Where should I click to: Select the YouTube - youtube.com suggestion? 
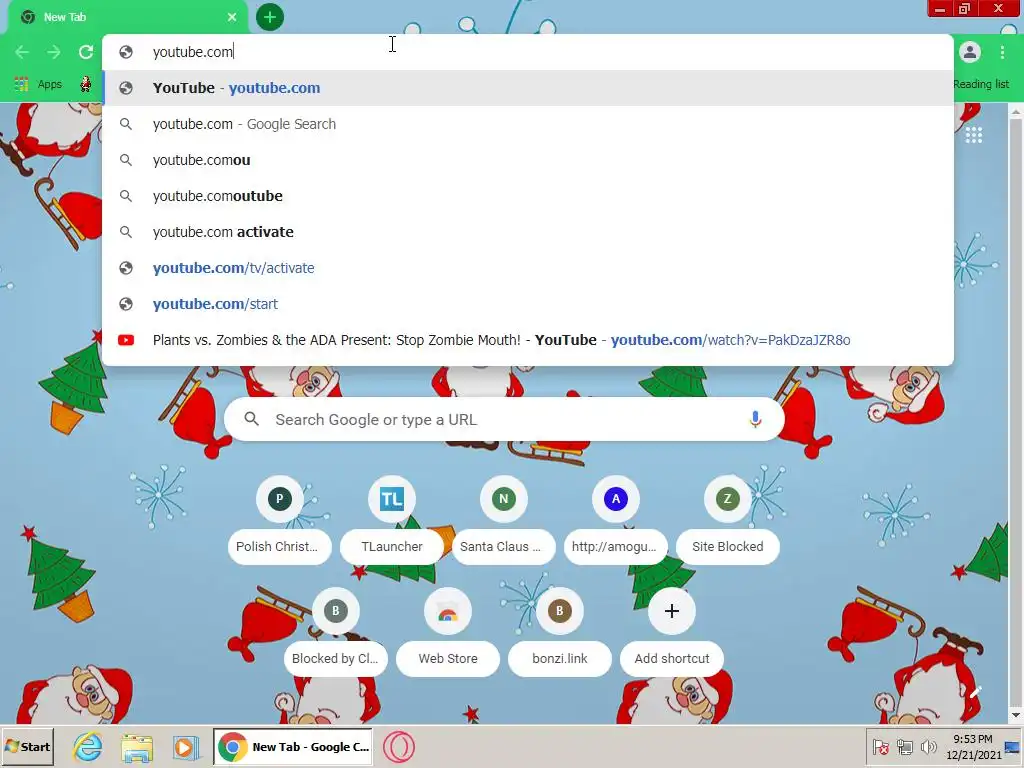click(528, 88)
